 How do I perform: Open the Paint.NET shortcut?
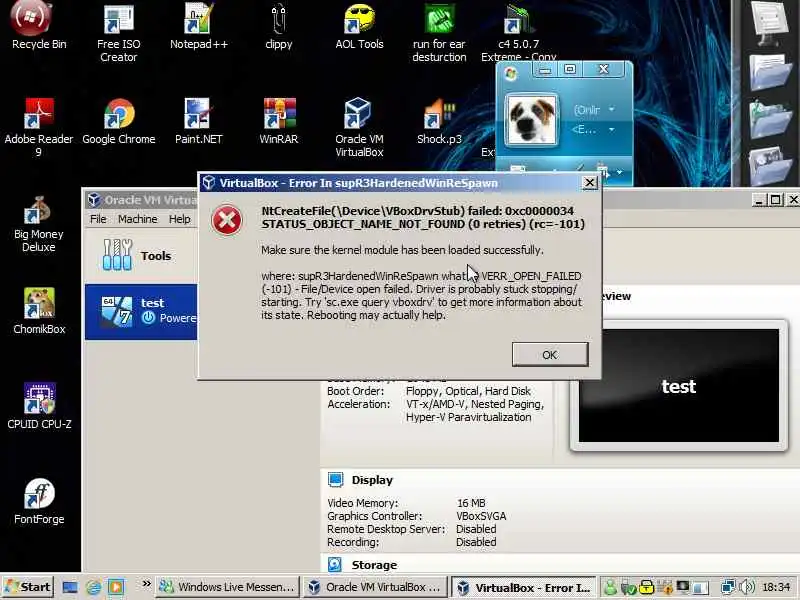[x=198, y=120]
